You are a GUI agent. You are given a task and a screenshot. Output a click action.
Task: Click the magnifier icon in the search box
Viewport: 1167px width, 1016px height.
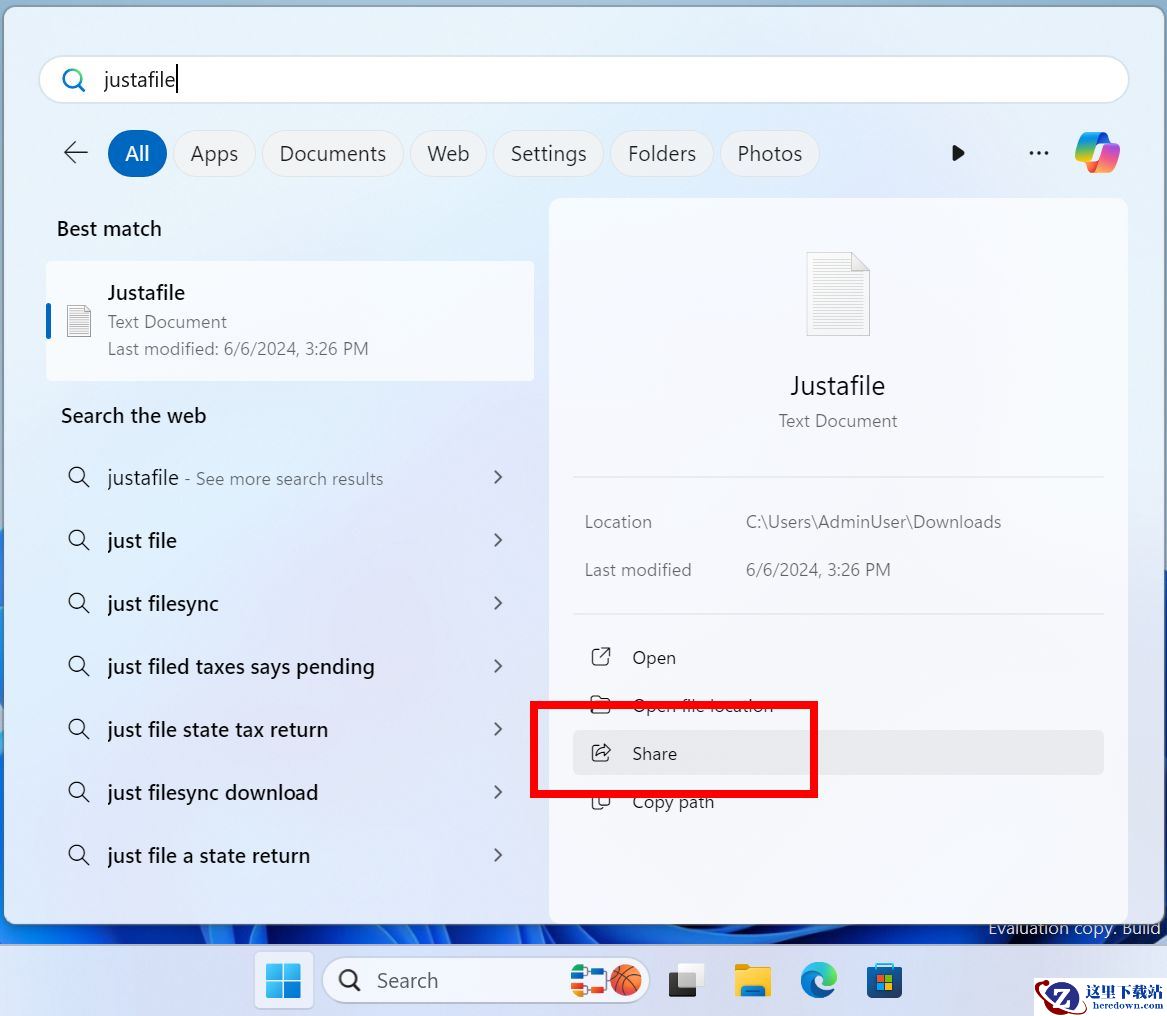(74, 80)
